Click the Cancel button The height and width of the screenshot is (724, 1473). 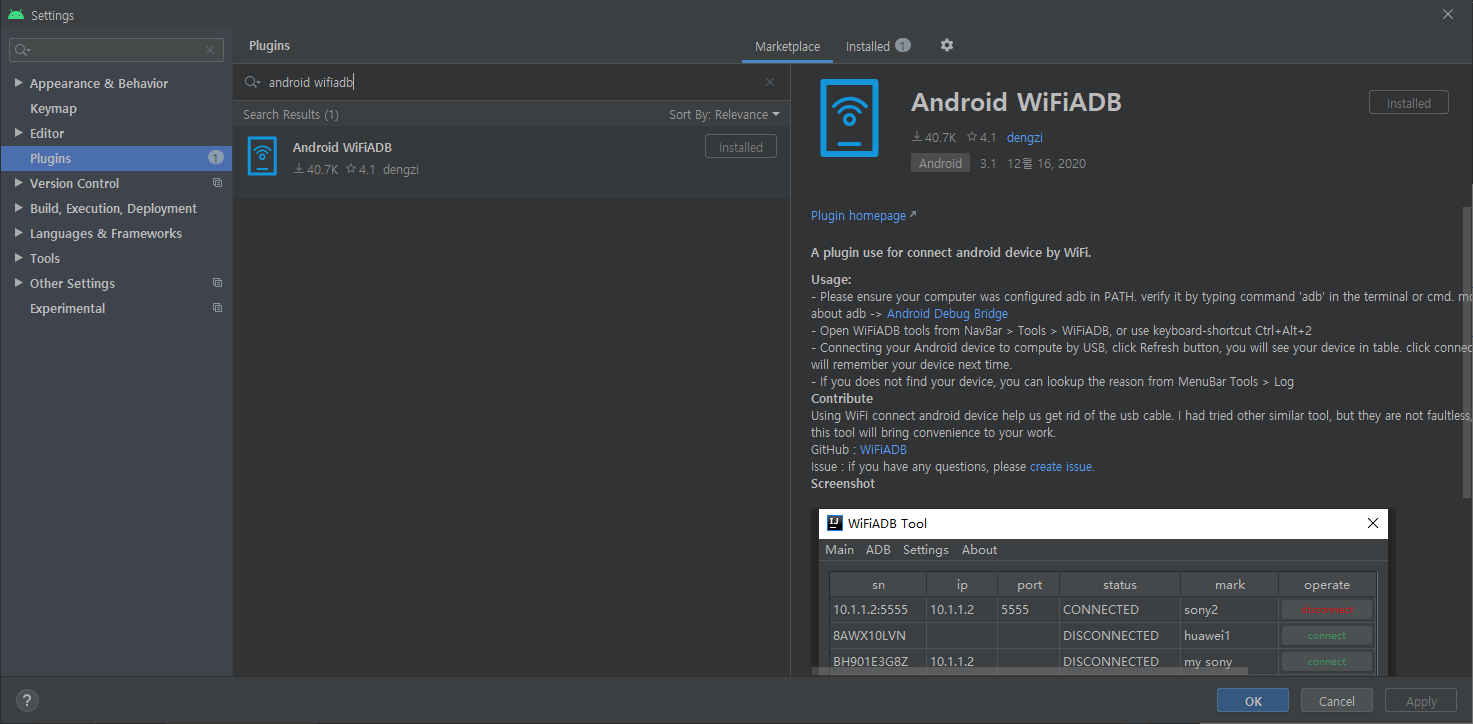[1337, 701]
